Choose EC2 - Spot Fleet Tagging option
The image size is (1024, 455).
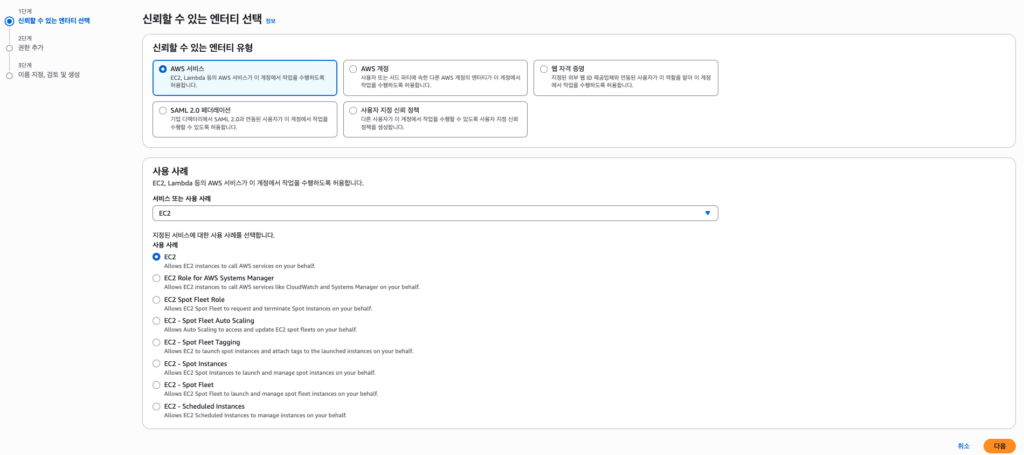tap(156, 342)
